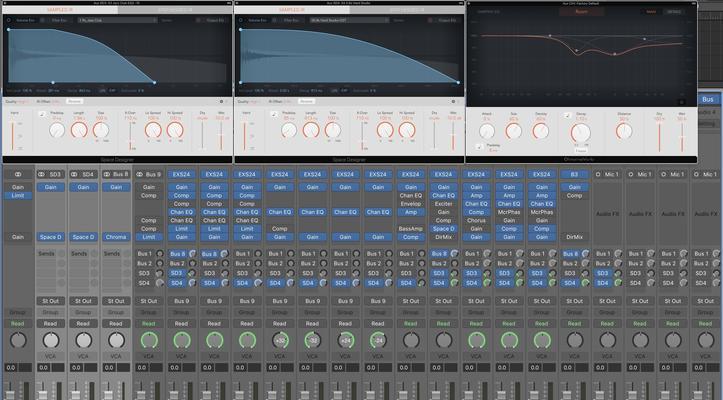This screenshot has width=723, height=400.
Task: Click Predelay sync note icon, middle Space Designer
Action: click(x=274, y=114)
